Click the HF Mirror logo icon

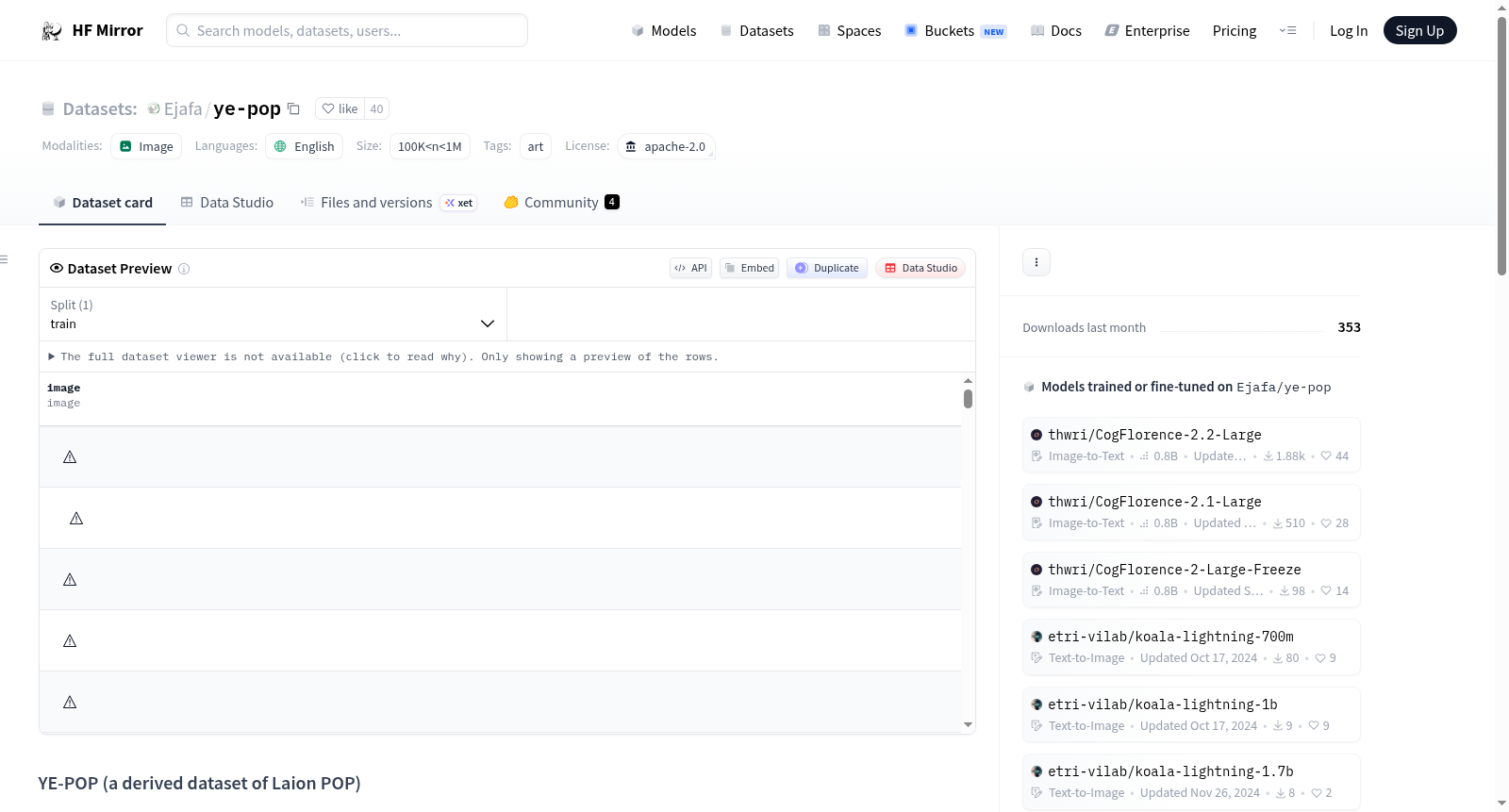[x=52, y=31]
